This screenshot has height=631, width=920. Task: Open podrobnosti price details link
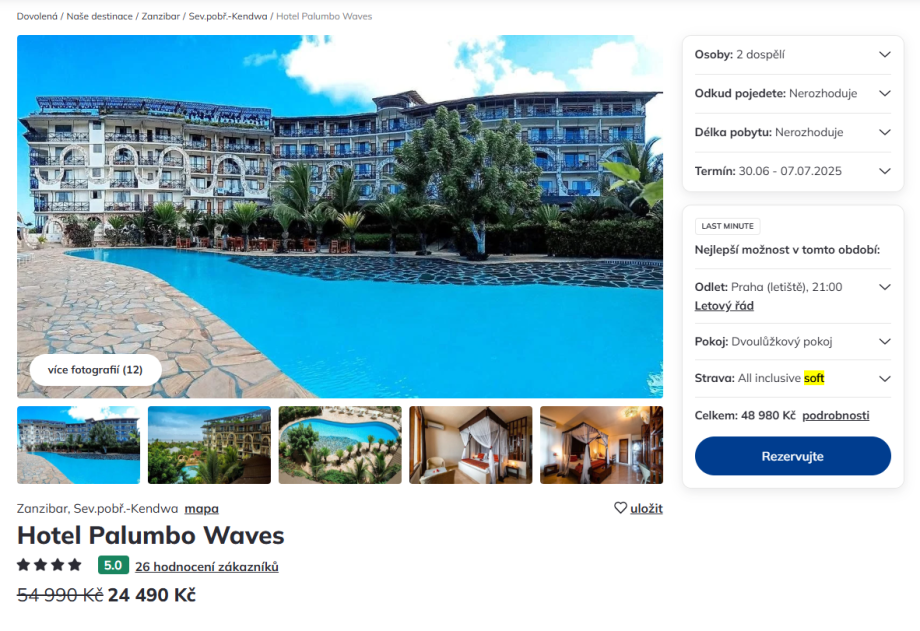836,416
